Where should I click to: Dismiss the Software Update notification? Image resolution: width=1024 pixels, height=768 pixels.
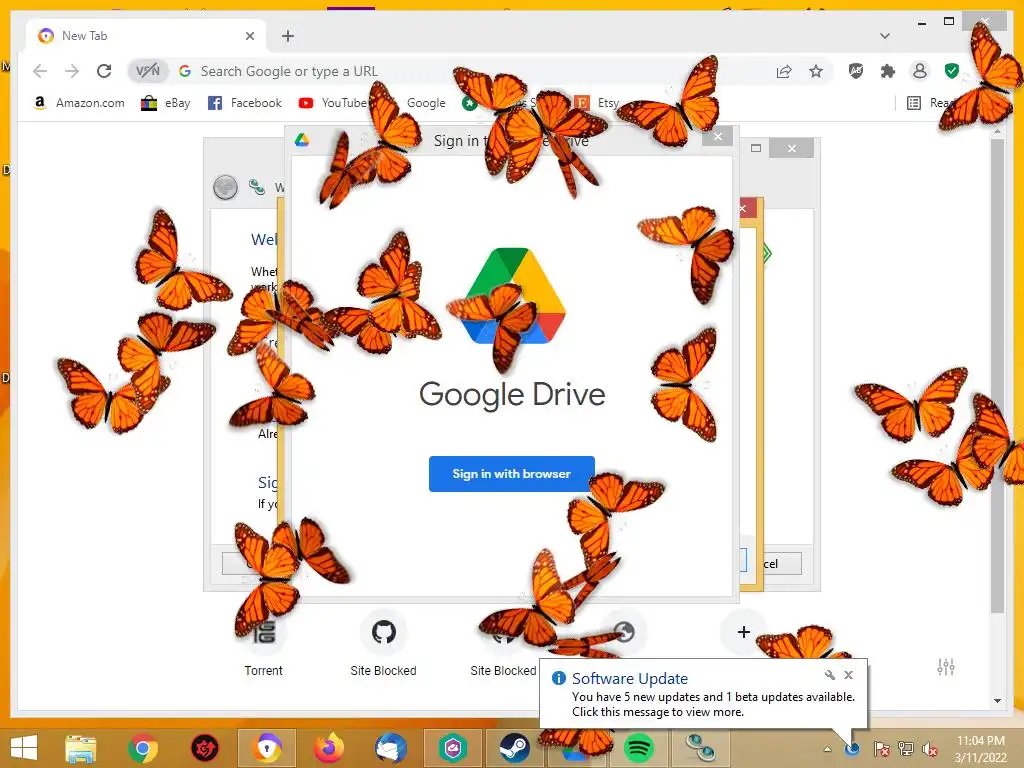pyautogui.click(x=848, y=675)
